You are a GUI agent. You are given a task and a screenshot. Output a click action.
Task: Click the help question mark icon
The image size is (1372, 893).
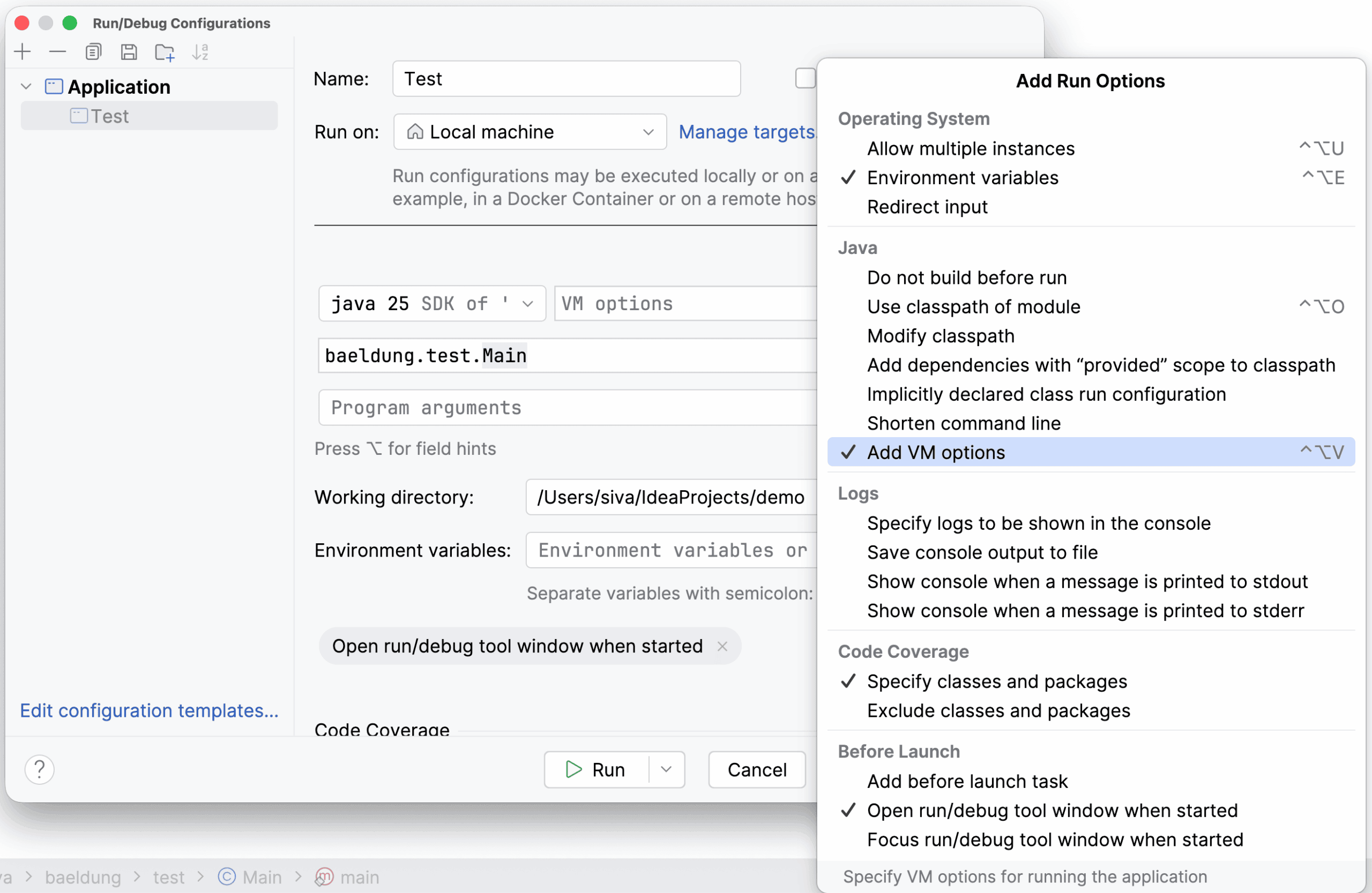[39, 770]
